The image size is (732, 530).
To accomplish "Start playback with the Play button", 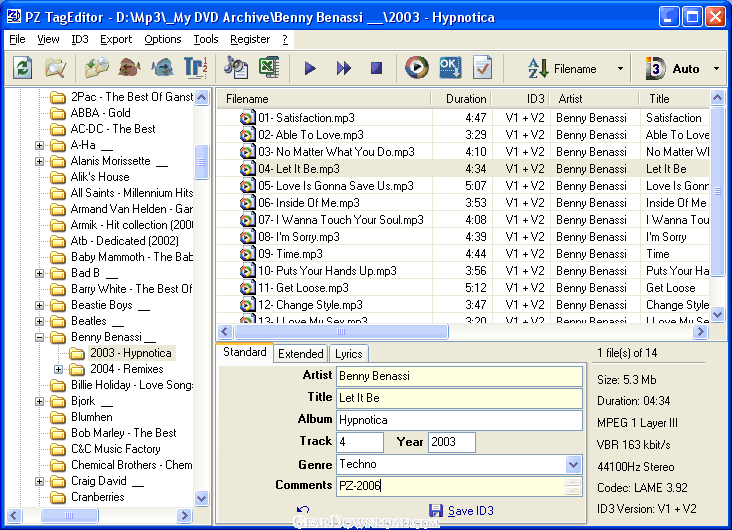I will (310, 69).
